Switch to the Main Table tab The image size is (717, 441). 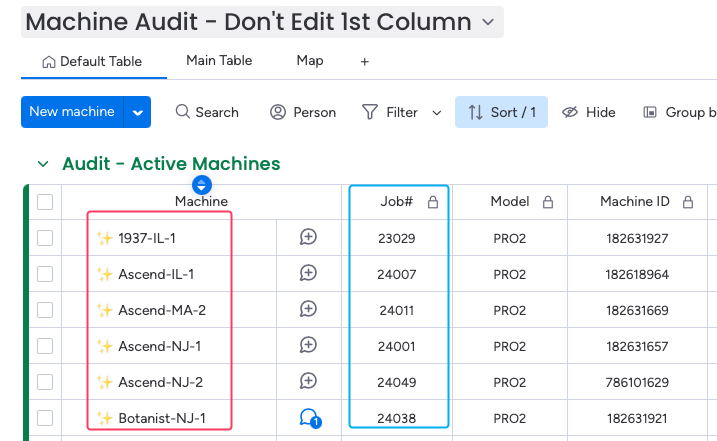coord(219,61)
